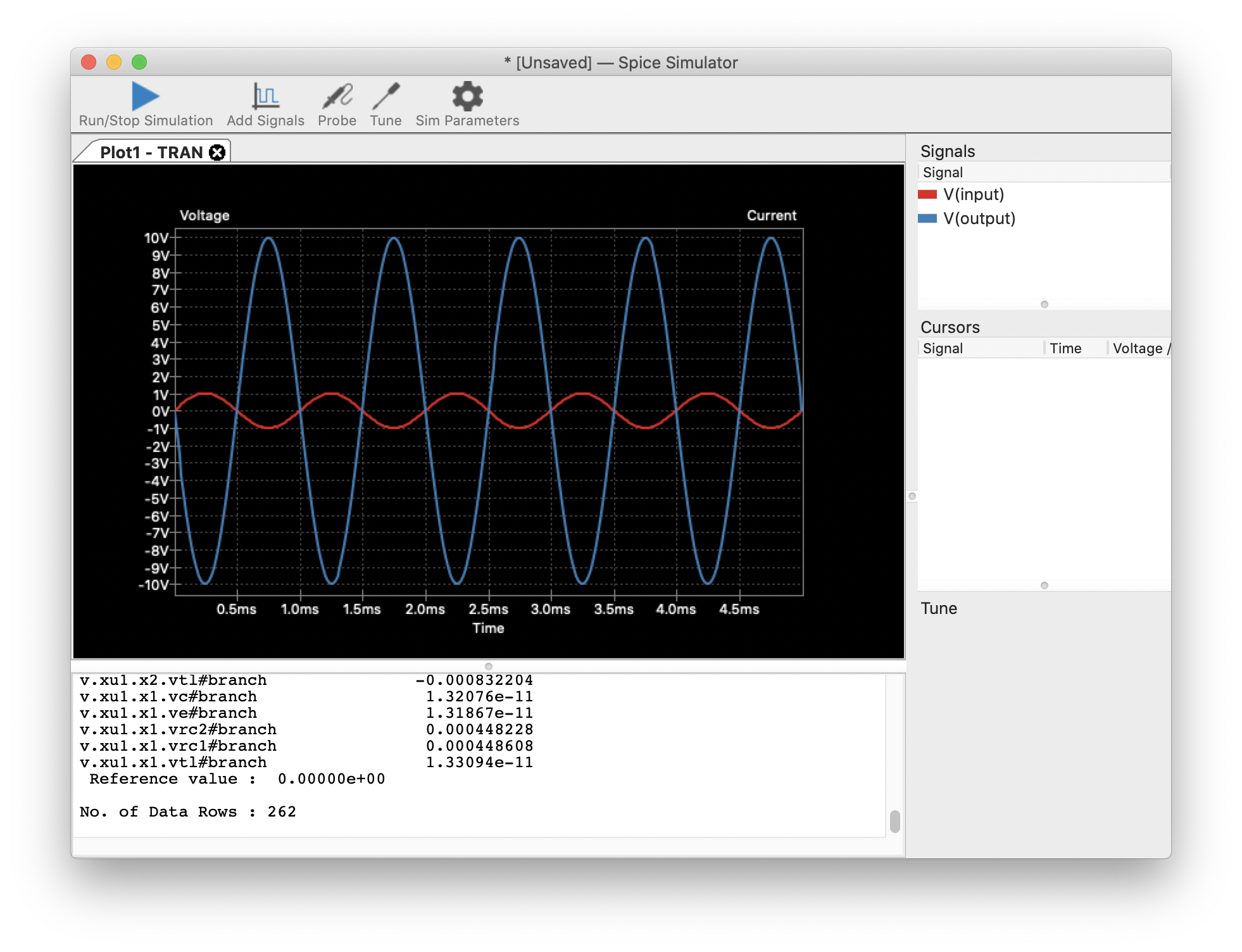This screenshot has width=1242, height=952.
Task: Select the V(input) signal row
Action: [x=1043, y=194]
